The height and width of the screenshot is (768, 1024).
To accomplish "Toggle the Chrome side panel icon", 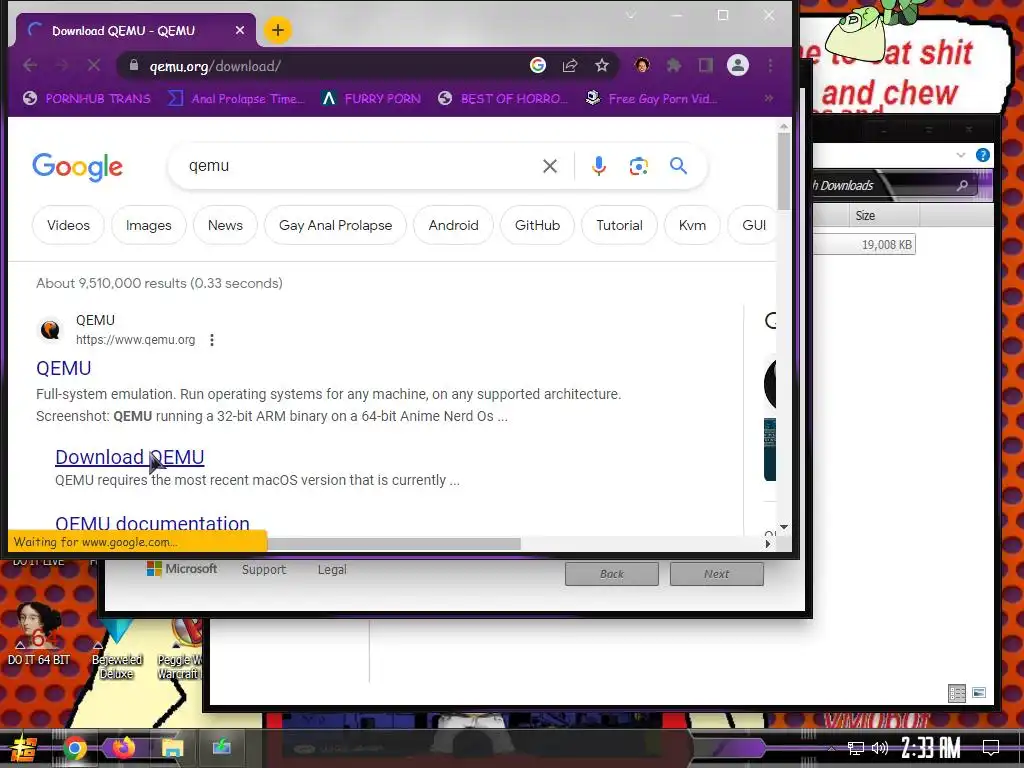I will point(705,65).
